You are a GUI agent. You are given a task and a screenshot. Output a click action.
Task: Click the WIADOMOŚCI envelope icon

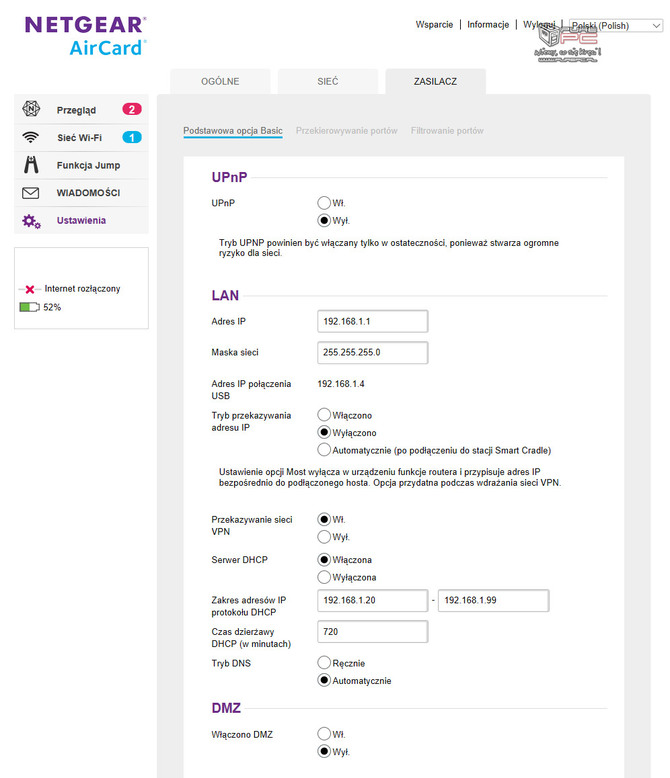(31, 193)
